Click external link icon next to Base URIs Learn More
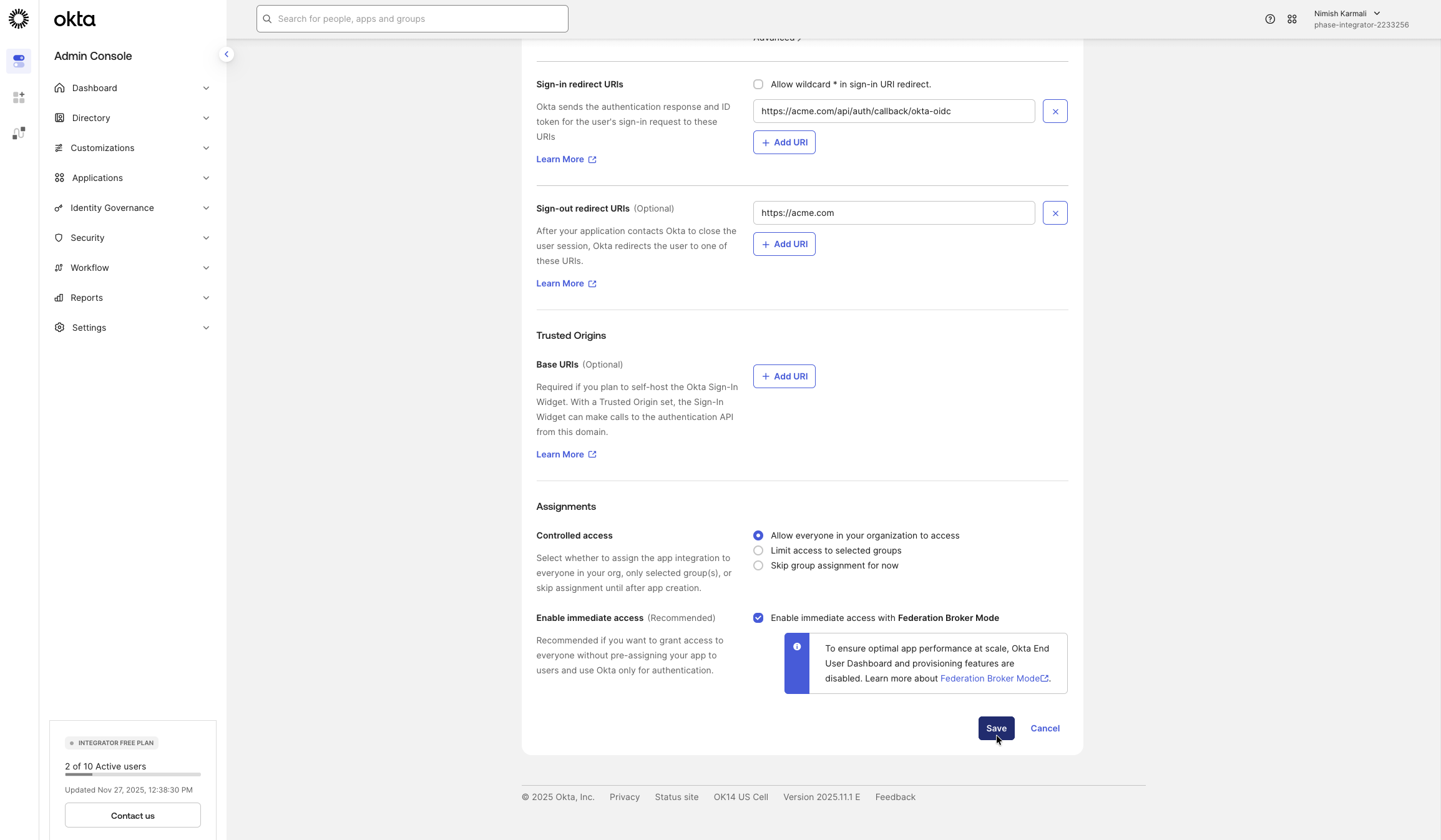The height and width of the screenshot is (840, 1441). click(x=592, y=455)
